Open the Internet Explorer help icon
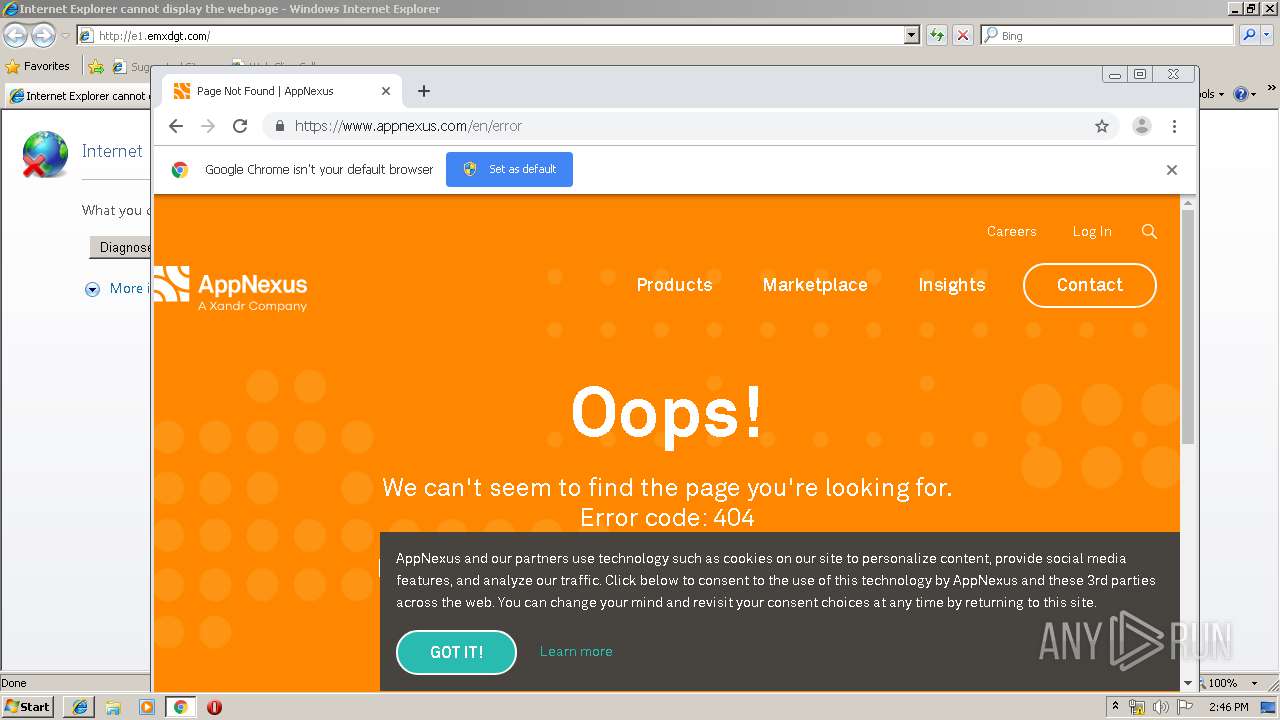Viewport: 1280px width, 720px height. click(x=1241, y=94)
